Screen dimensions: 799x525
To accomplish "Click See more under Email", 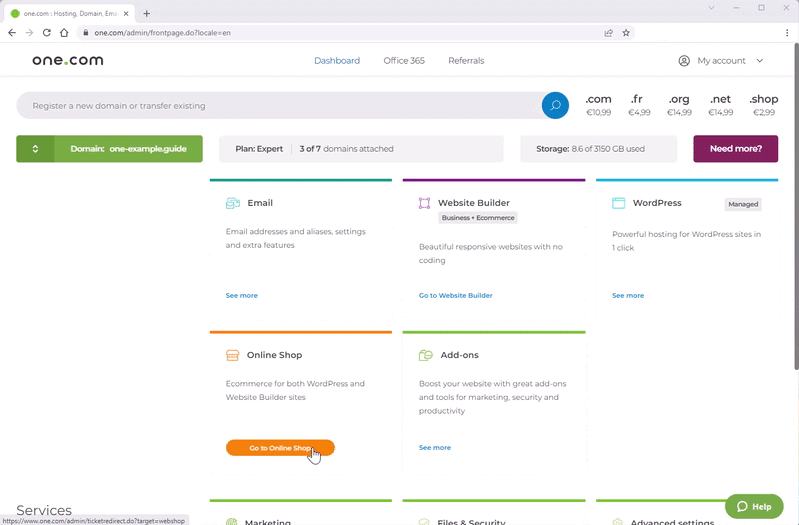I will point(242,296).
